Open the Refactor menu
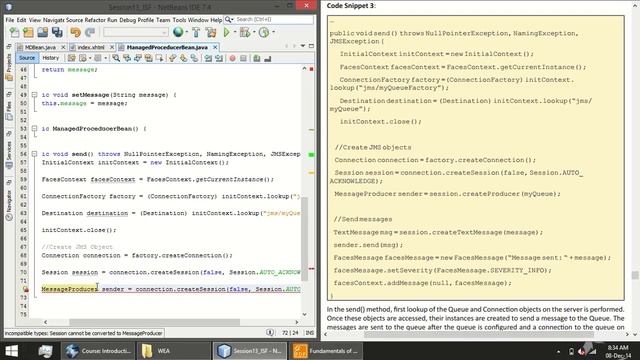The image size is (640, 360). point(95,20)
